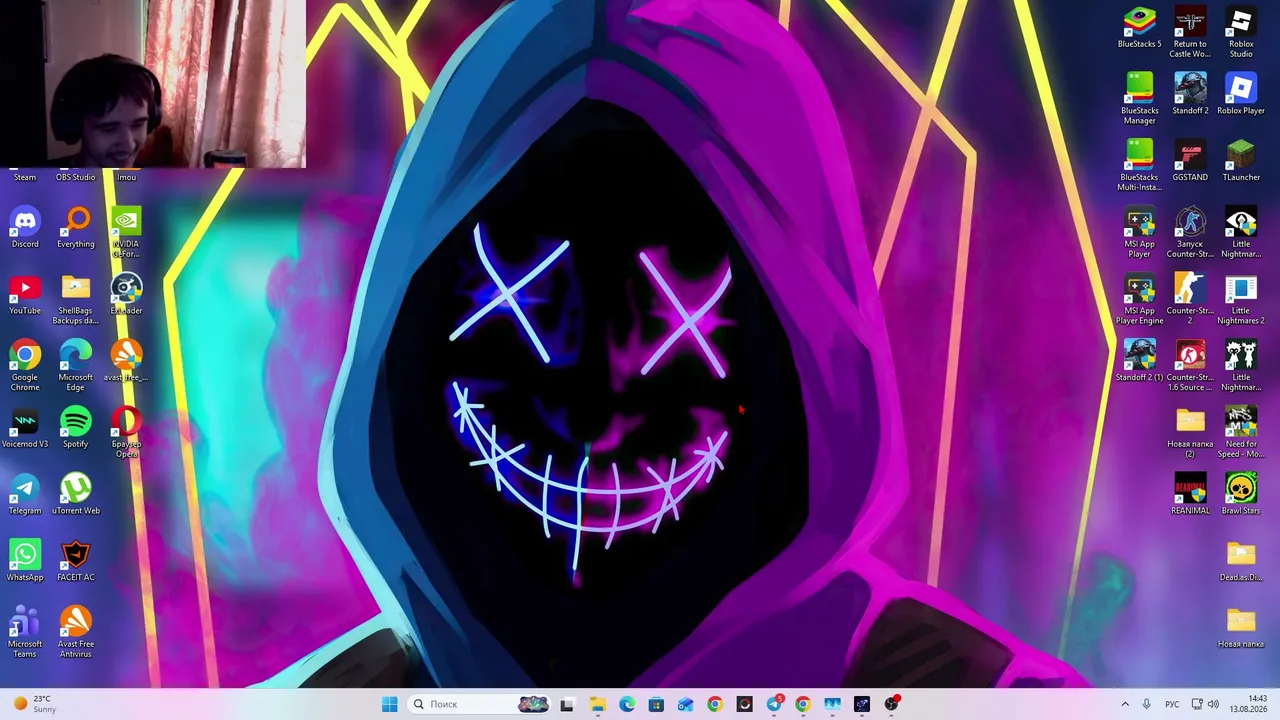Open the Windows Start menu

pyautogui.click(x=389, y=704)
